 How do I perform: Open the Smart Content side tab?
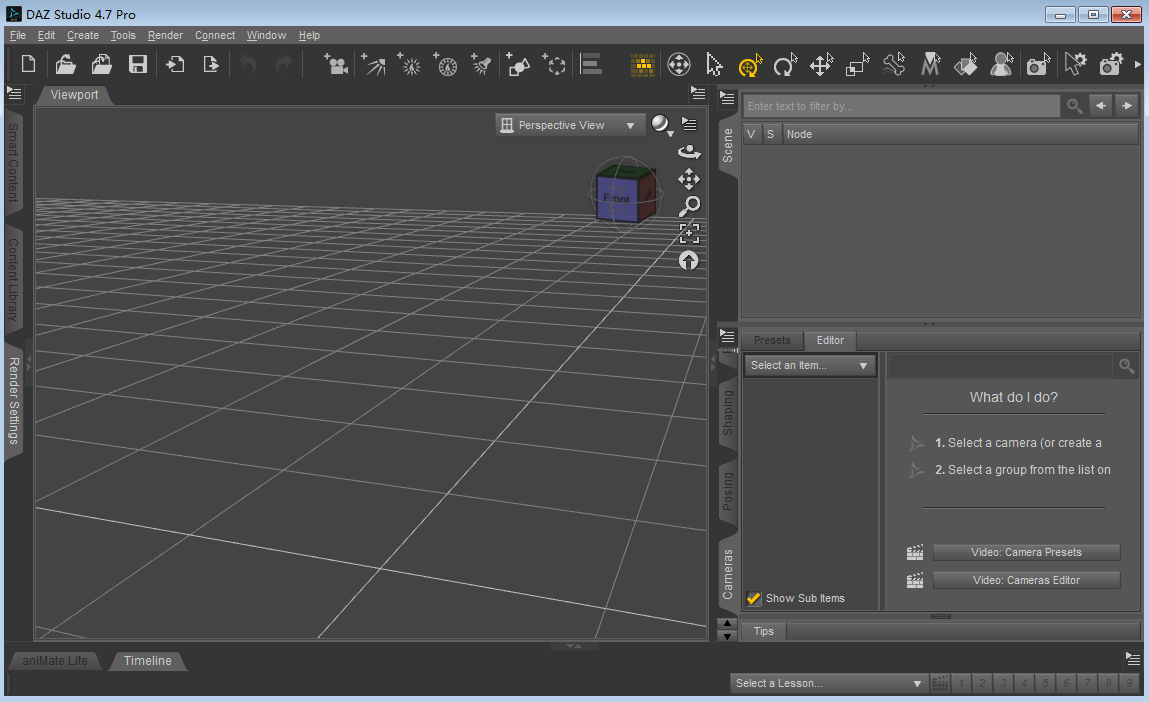pyautogui.click(x=13, y=162)
